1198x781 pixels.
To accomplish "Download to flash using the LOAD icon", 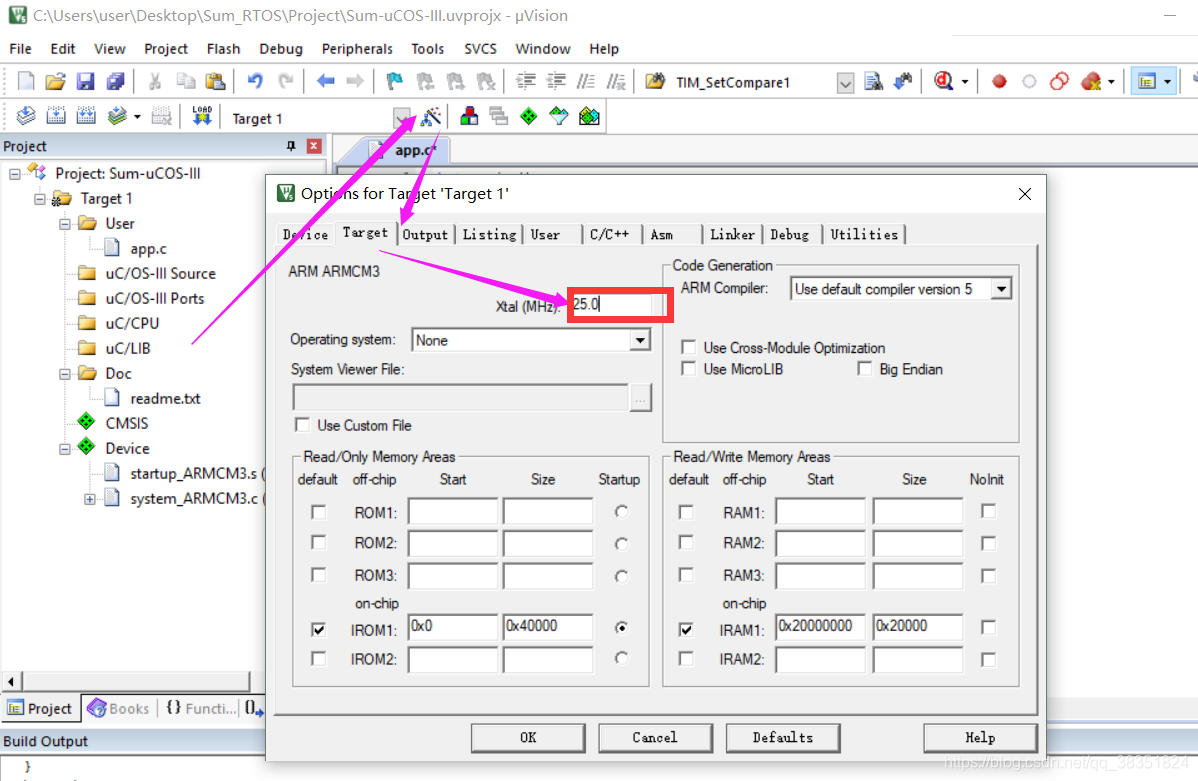I will pos(202,116).
